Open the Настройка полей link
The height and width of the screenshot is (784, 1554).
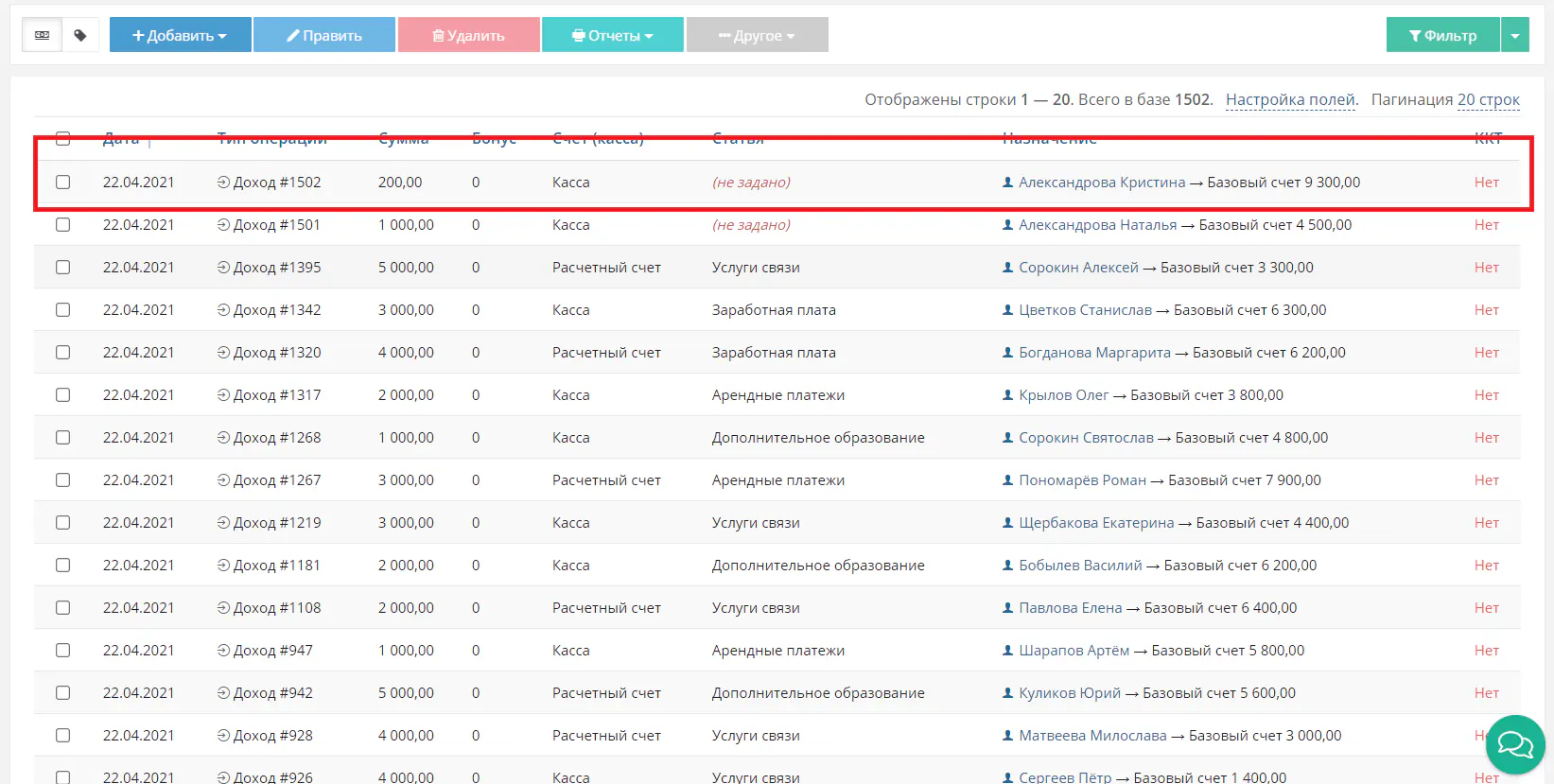click(1291, 99)
